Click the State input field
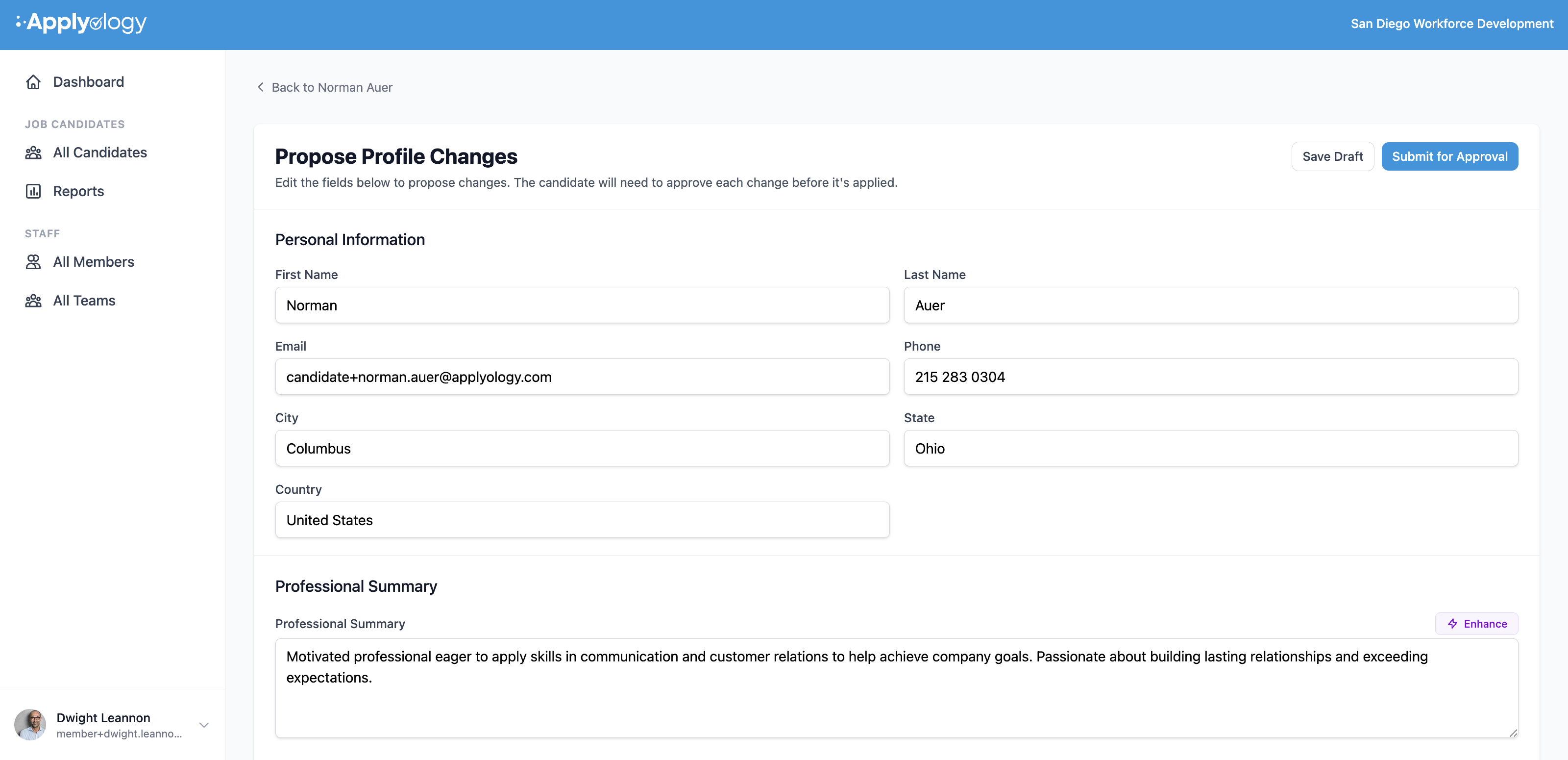 point(1211,448)
